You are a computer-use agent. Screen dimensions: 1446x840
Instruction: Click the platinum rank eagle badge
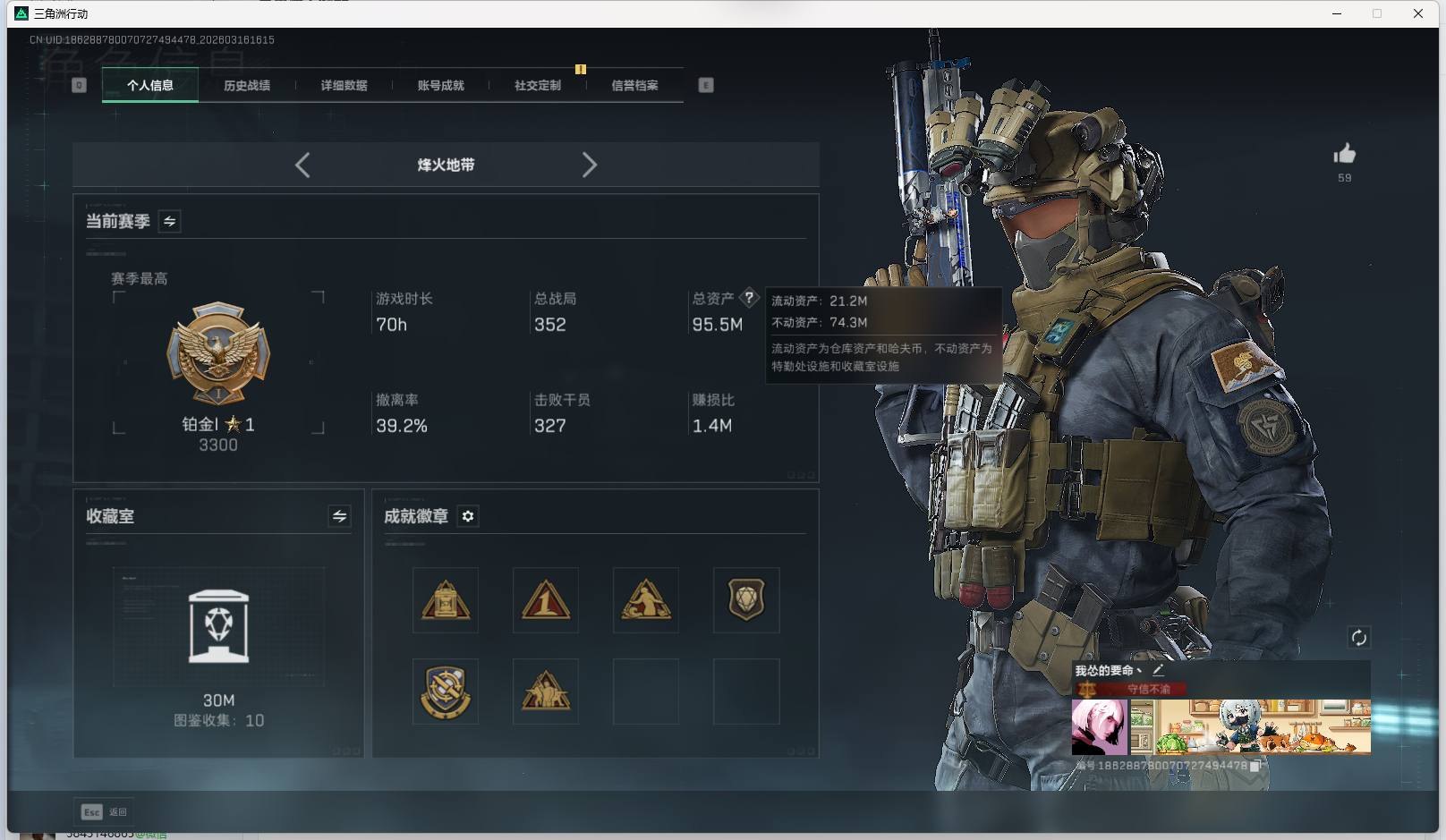(218, 353)
